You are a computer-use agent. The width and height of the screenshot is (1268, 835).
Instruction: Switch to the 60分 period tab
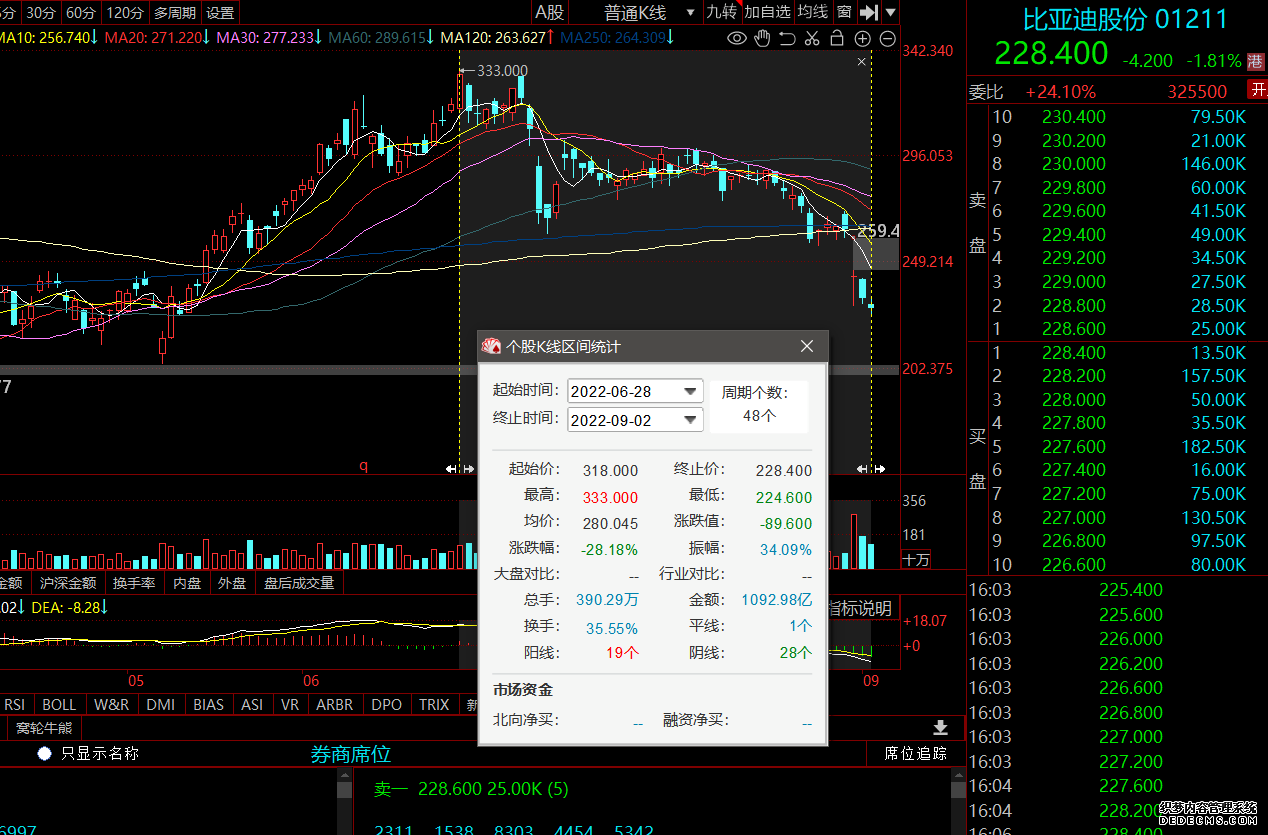[x=80, y=12]
